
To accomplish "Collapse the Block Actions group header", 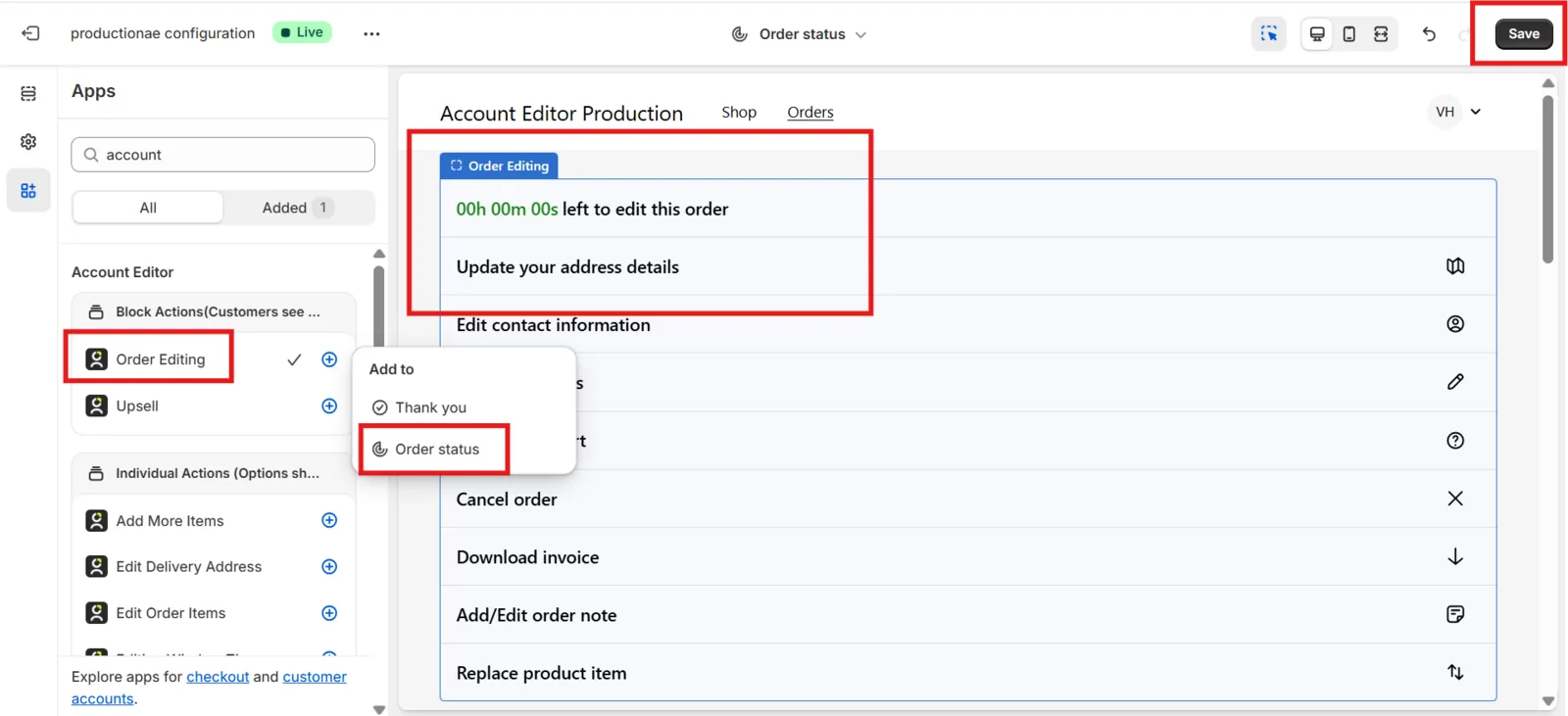I will tap(213, 311).
